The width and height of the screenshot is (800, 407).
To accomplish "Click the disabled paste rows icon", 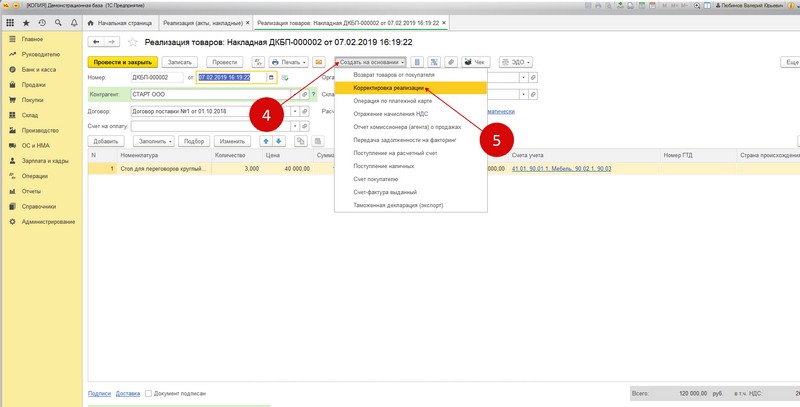I will pyautogui.click(x=317, y=141).
